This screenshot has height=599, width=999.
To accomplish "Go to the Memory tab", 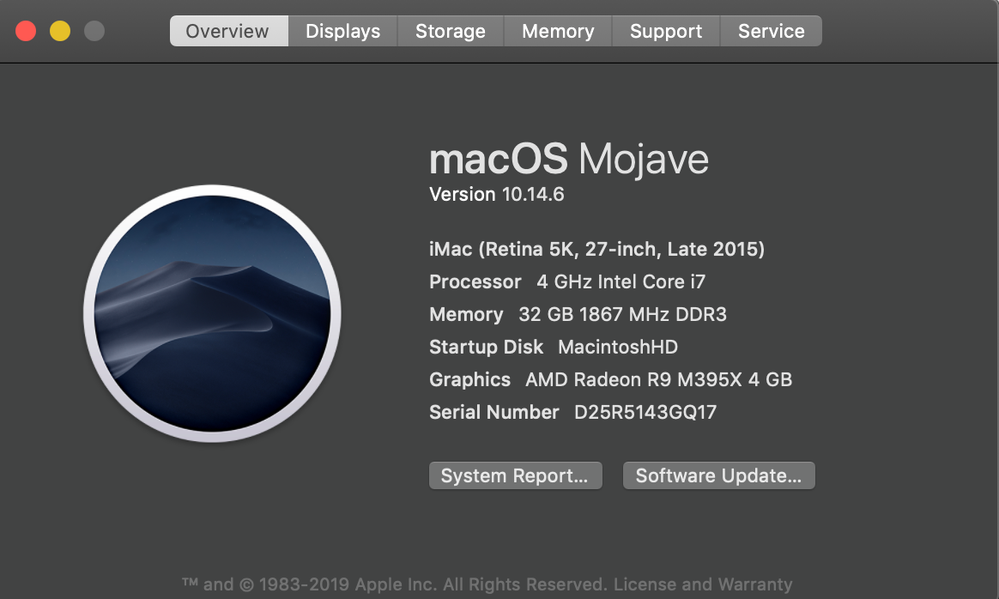I will [558, 31].
